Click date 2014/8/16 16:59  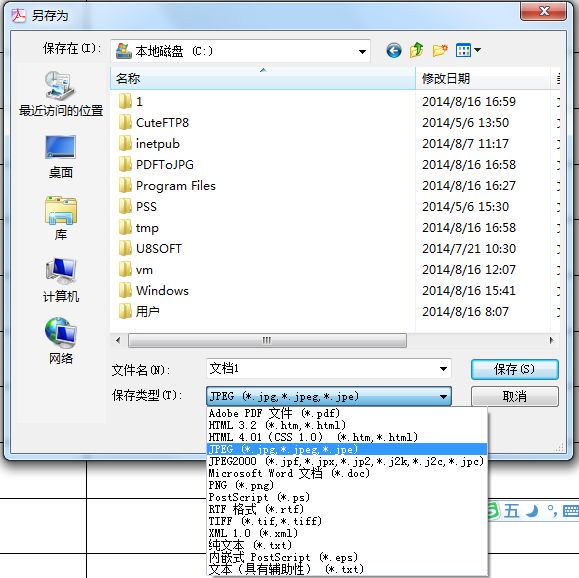(469, 102)
